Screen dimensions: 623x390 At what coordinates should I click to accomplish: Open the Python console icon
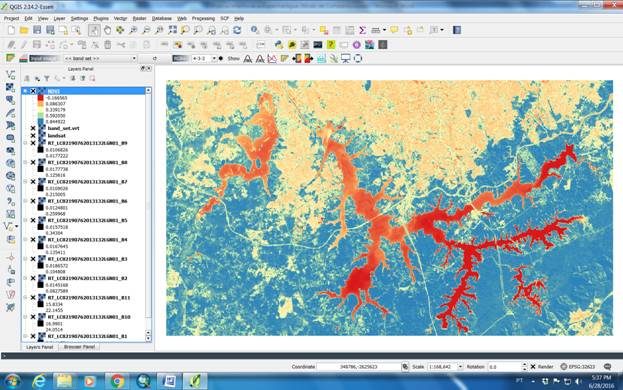(279, 45)
